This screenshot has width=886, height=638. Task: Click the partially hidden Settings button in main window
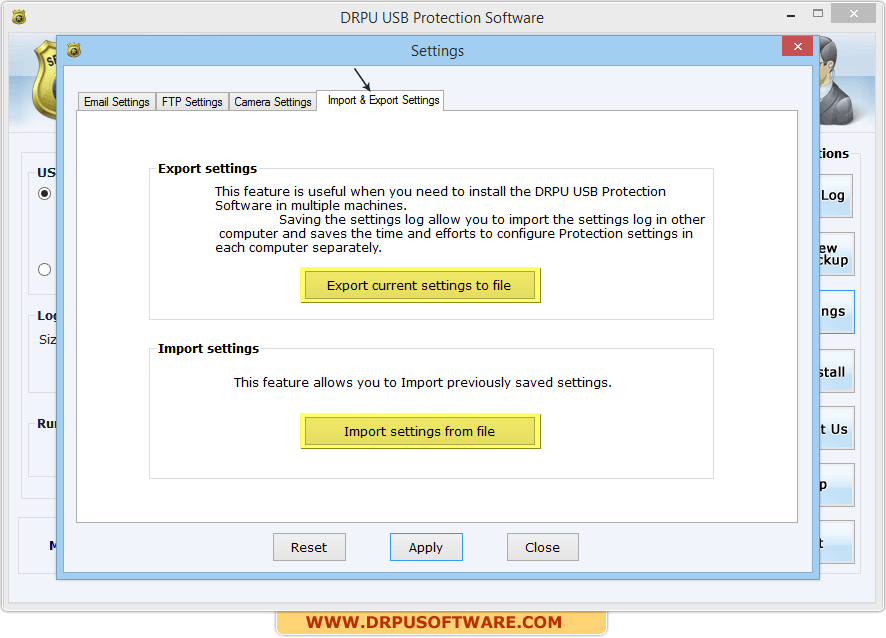837,312
